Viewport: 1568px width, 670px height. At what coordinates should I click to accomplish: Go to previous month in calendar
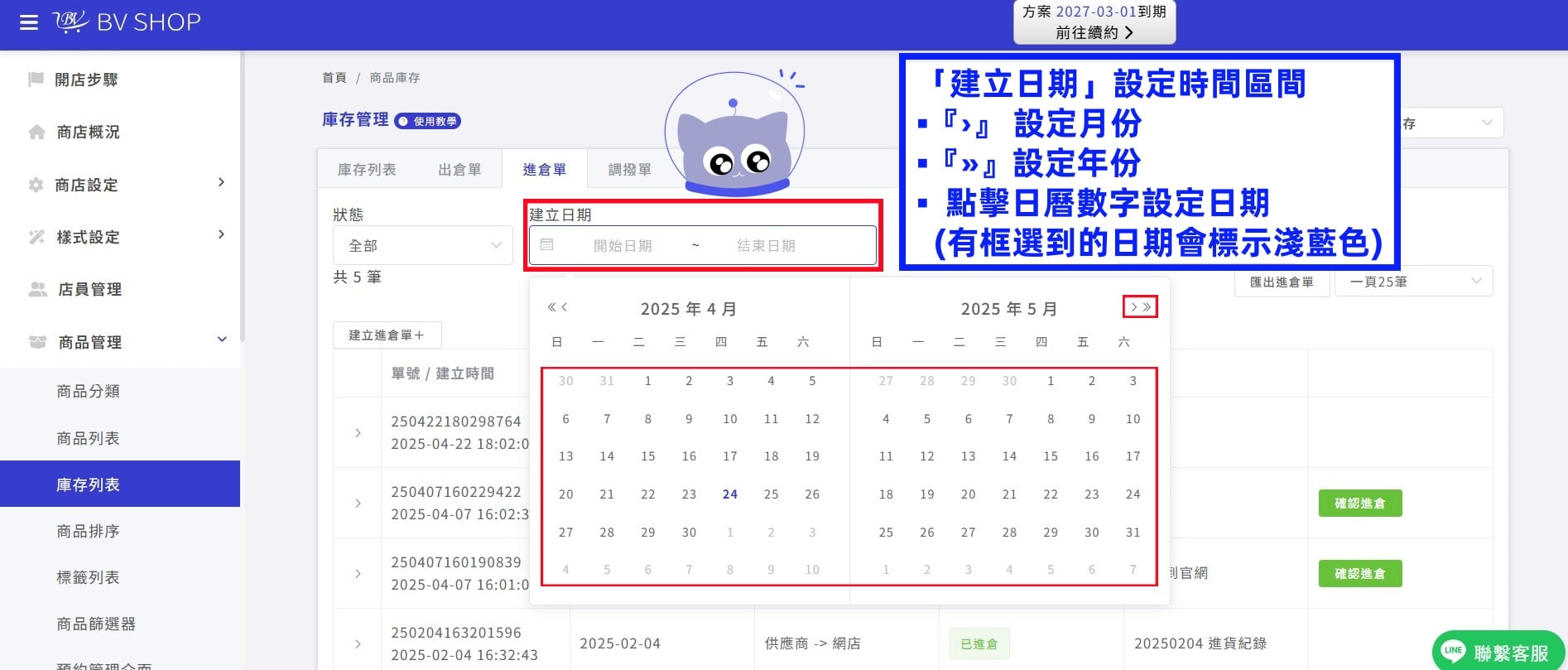tap(565, 307)
